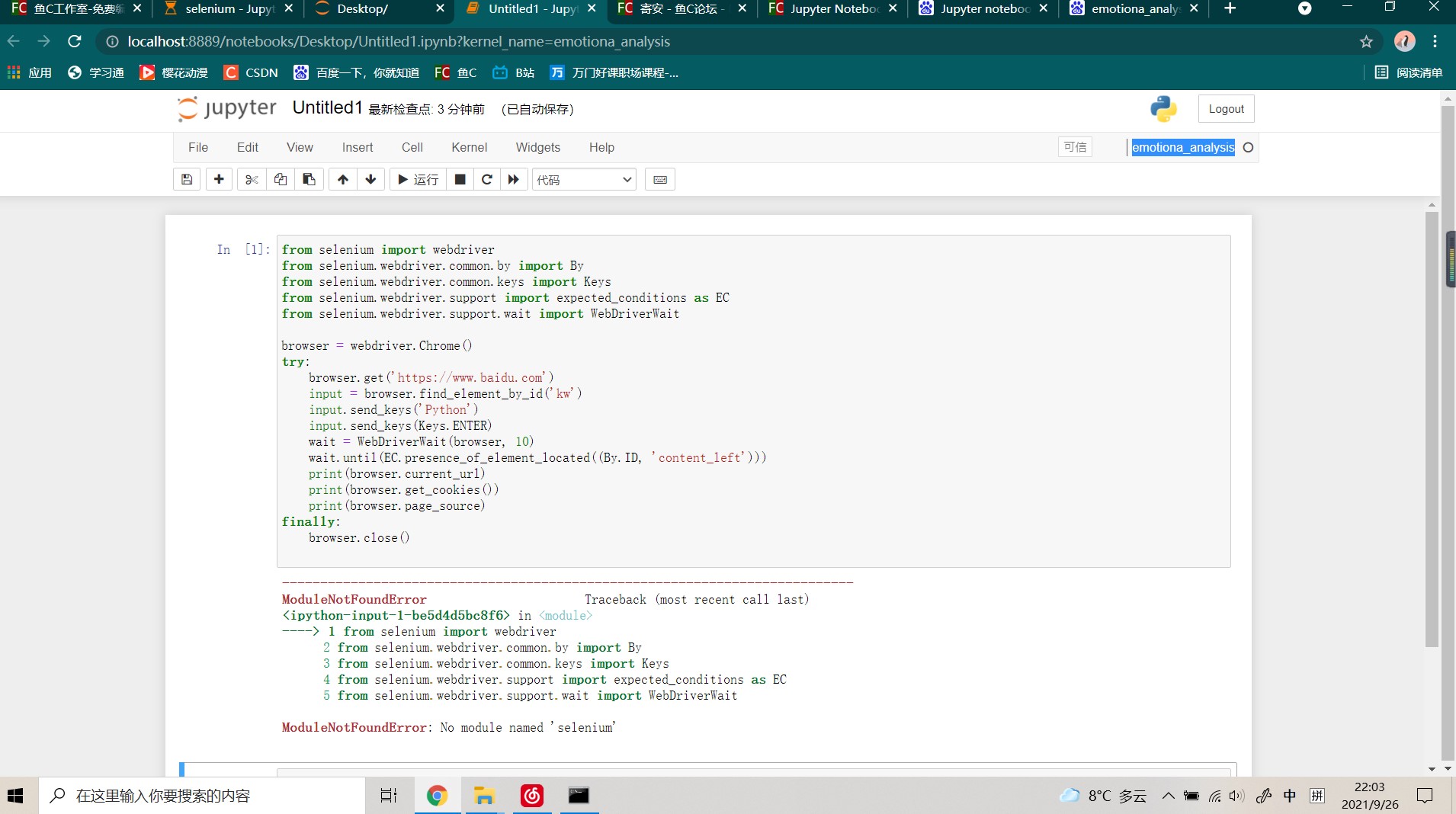
Task: Open the 樱花动漫 bookmark
Action: pos(174,72)
